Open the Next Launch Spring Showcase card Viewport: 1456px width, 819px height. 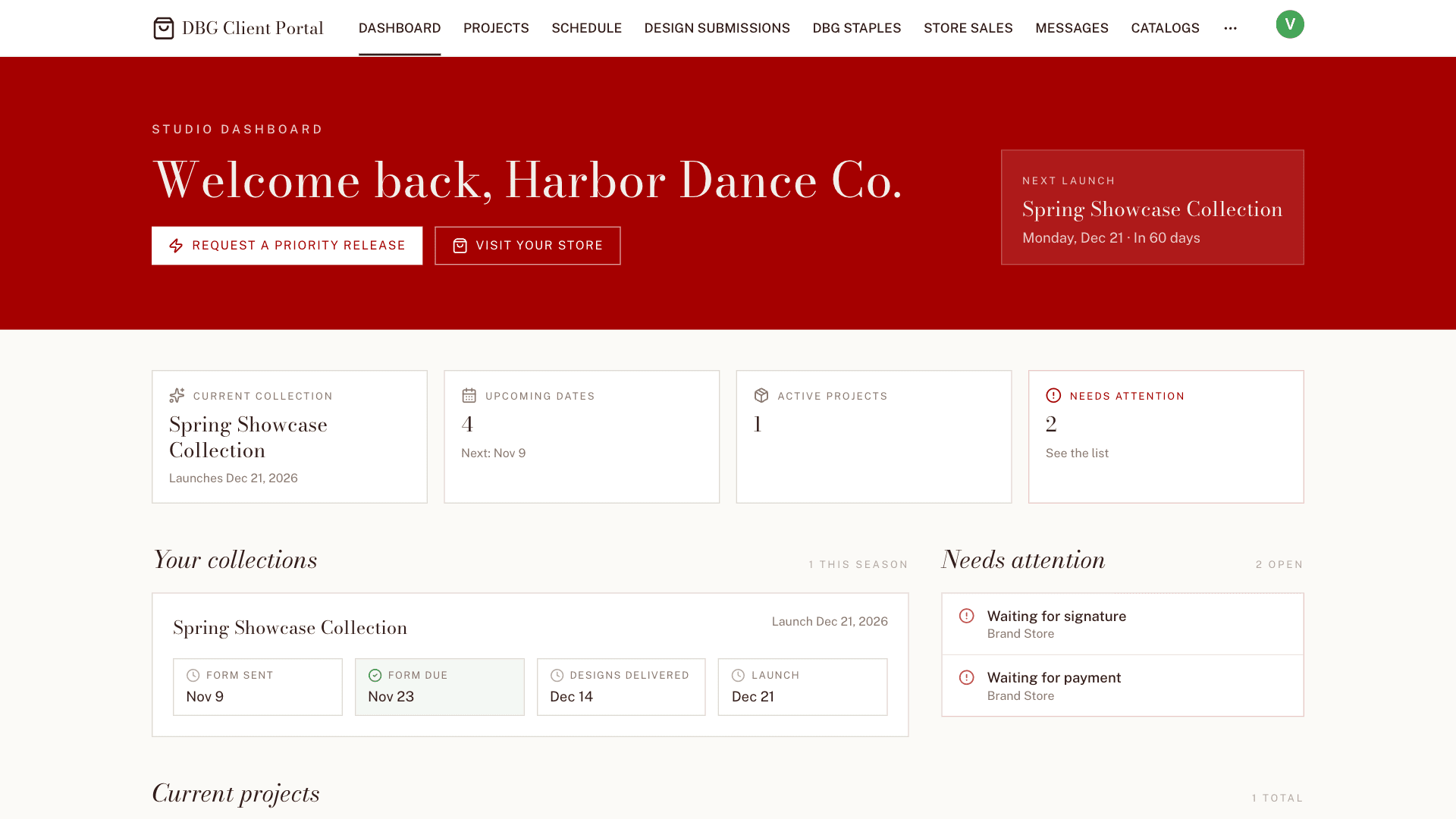1153,207
